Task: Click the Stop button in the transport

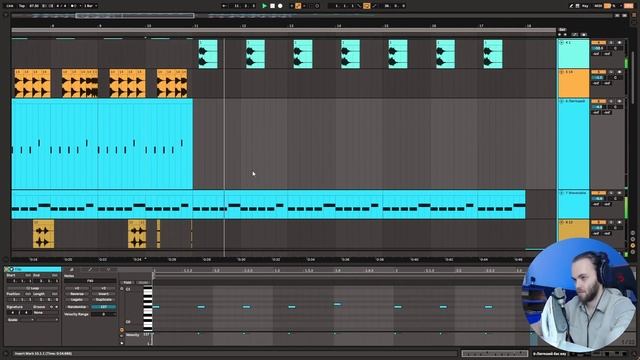Action: pos(272,6)
